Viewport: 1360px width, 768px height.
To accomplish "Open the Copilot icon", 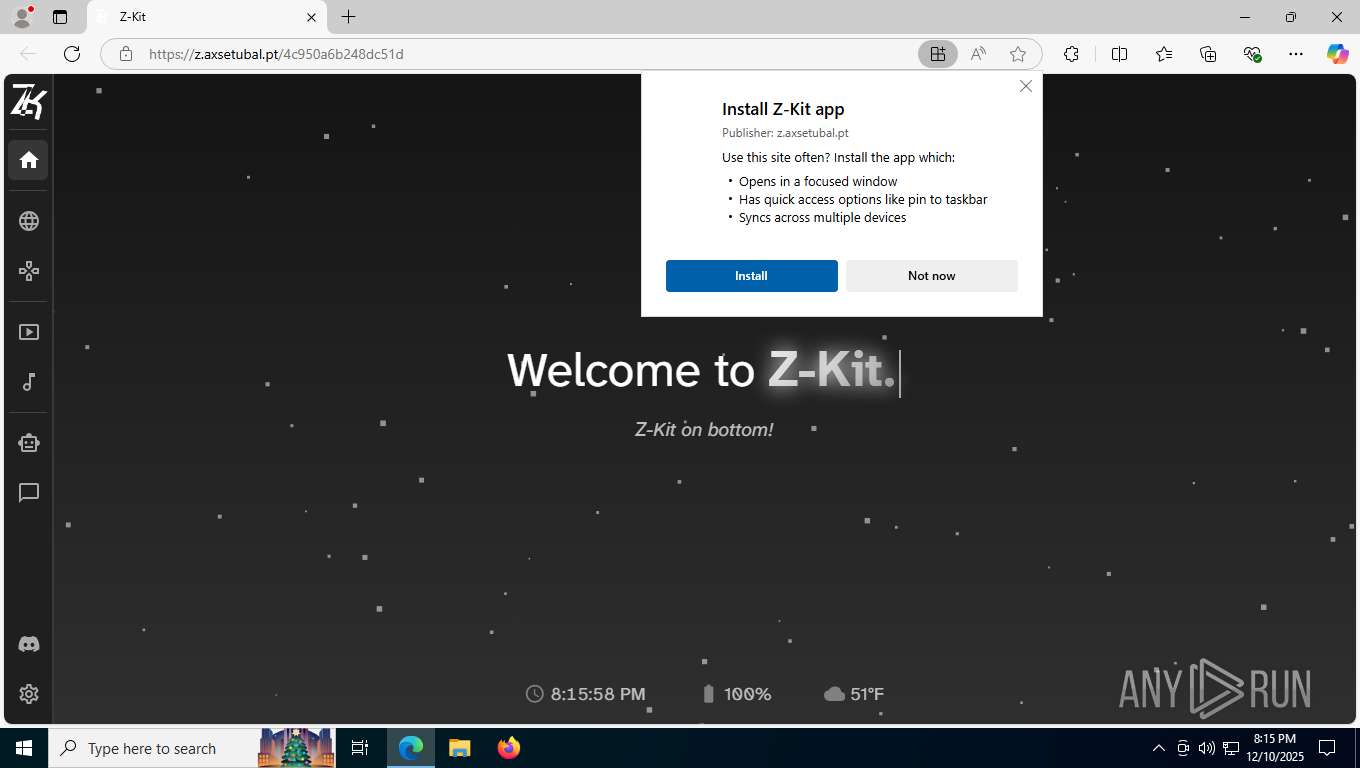I will 1337,54.
